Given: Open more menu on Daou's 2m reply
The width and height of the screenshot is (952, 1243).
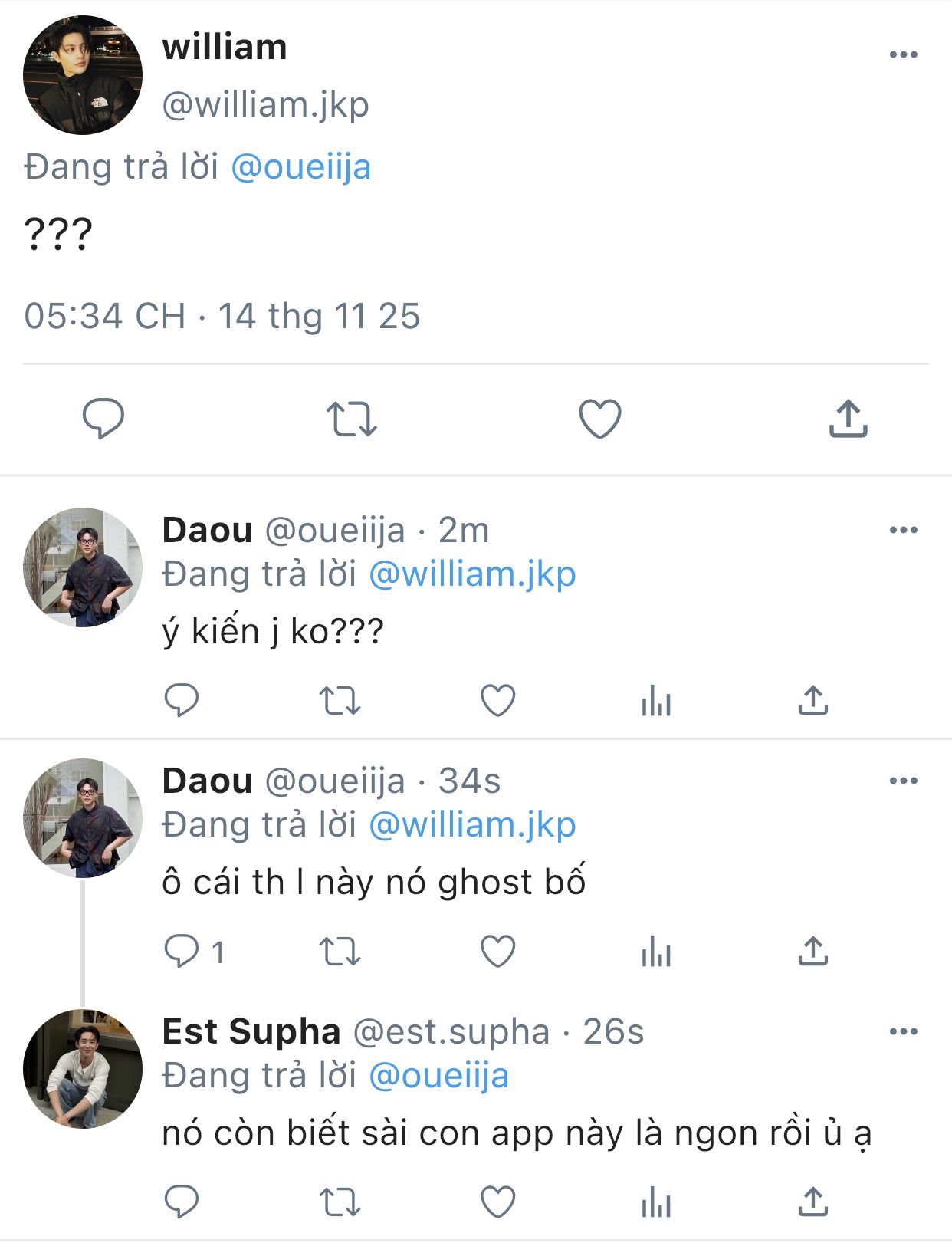Looking at the screenshot, I should click(x=903, y=530).
